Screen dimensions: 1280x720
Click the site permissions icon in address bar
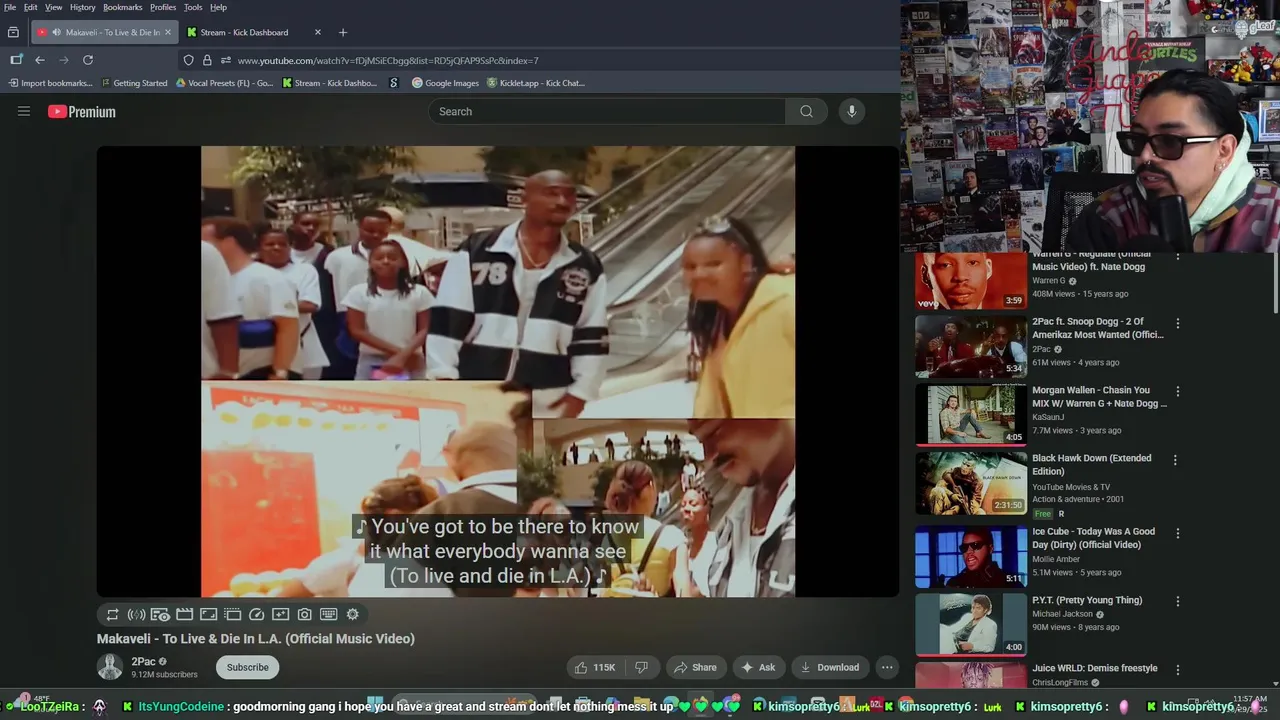click(x=225, y=60)
